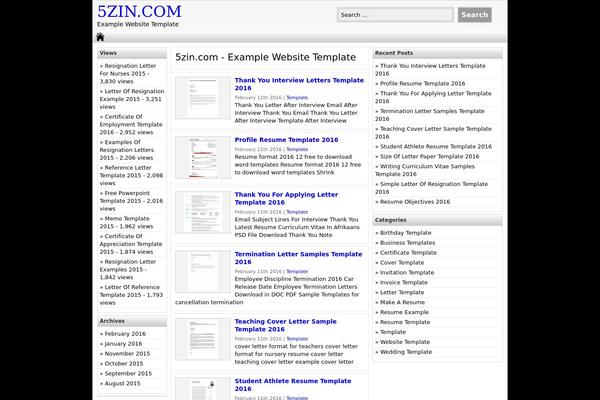Open thumbnail for Termination Letter Samples Template
The height and width of the screenshot is (400, 600).
[x=203, y=272]
